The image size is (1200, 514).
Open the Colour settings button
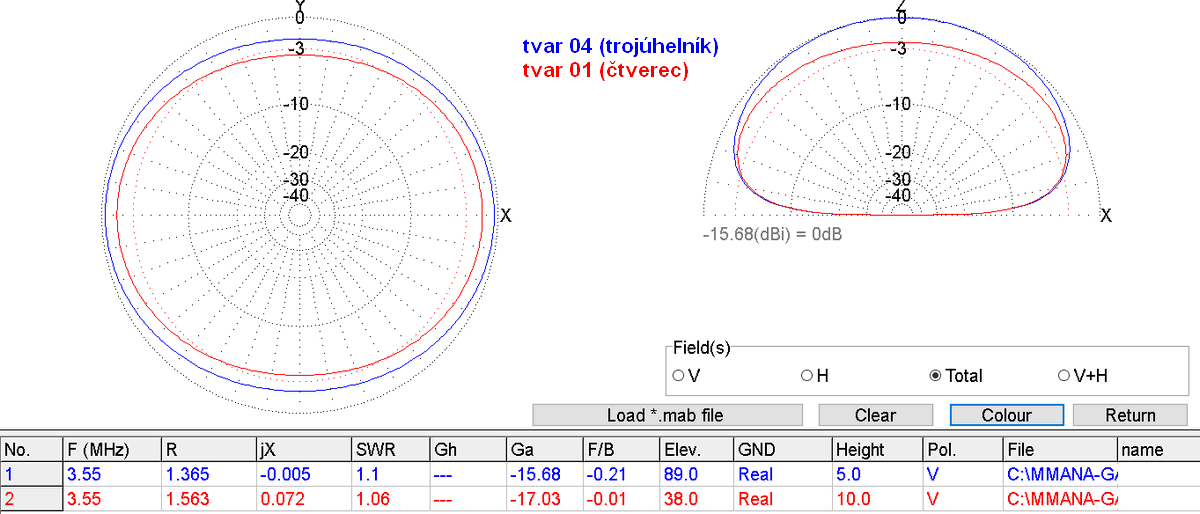tap(1006, 415)
